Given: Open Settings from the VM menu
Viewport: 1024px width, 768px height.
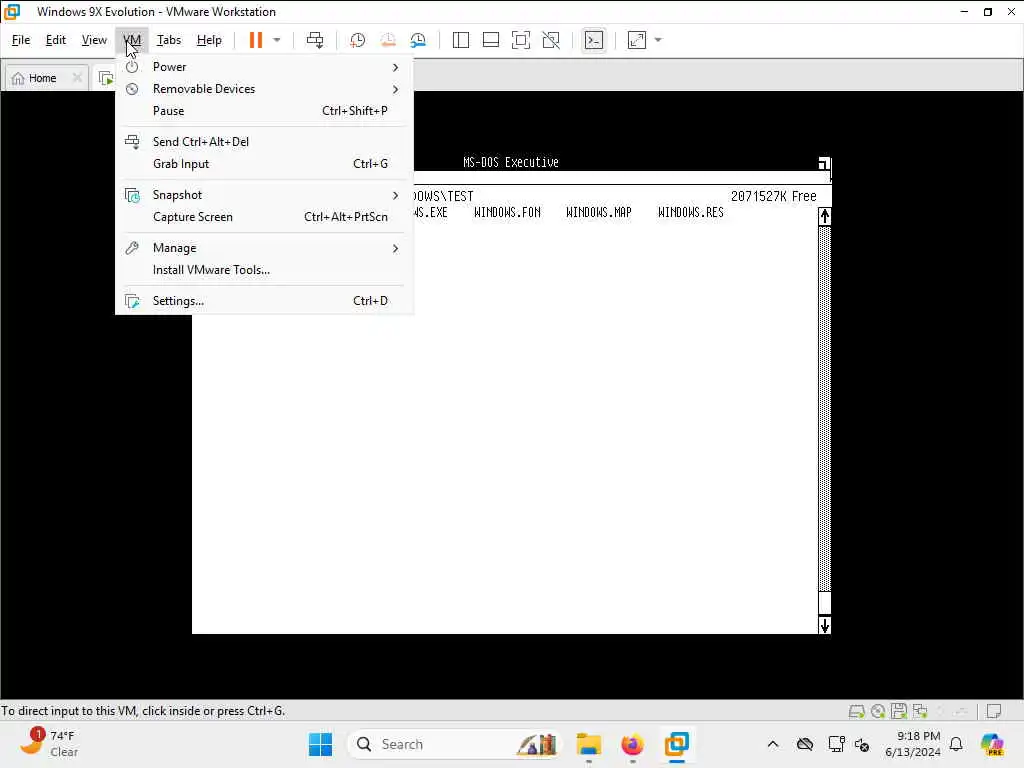Looking at the screenshot, I should [x=264, y=301].
